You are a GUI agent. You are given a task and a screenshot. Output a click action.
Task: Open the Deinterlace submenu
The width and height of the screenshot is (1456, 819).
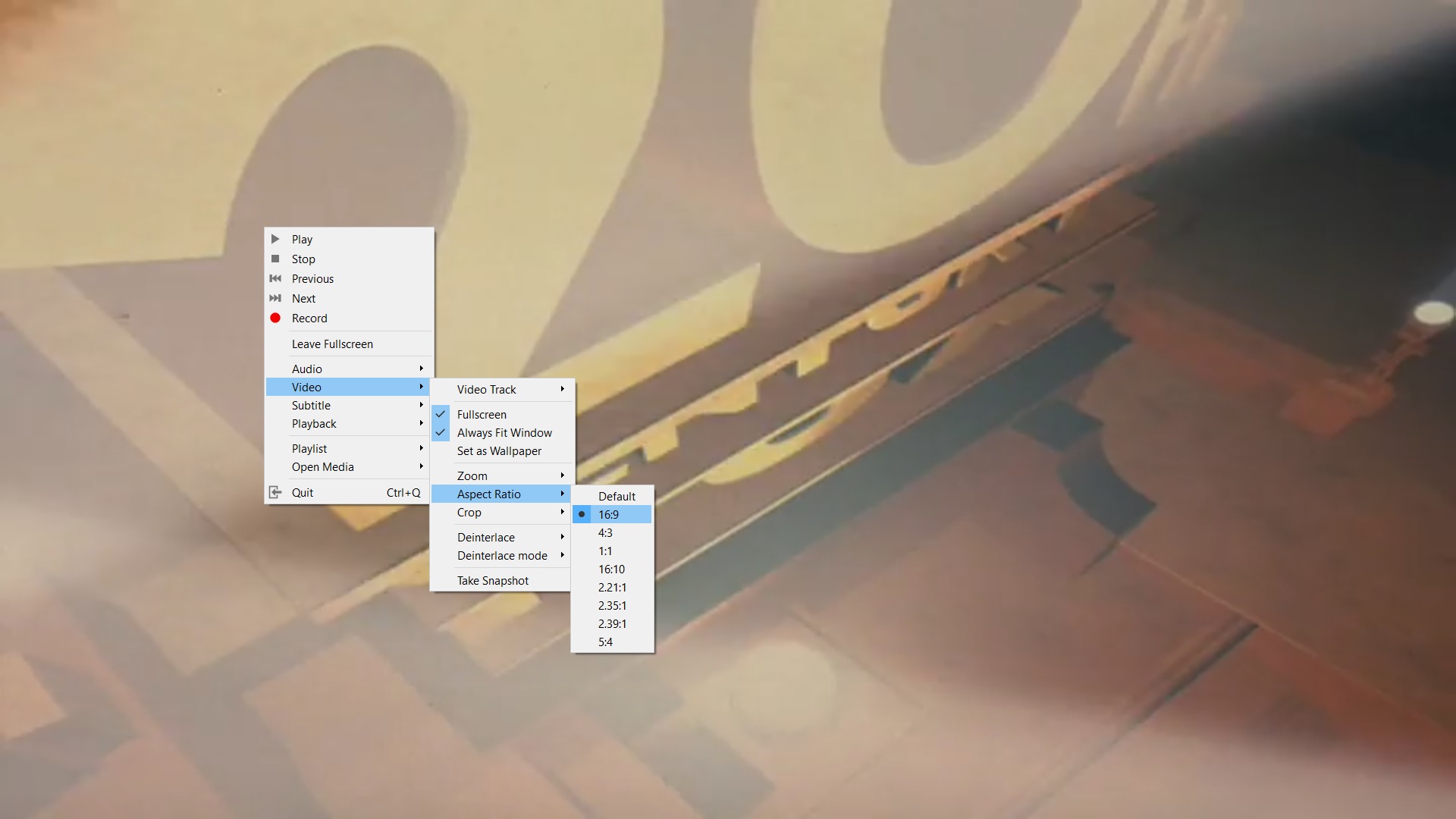(x=500, y=537)
